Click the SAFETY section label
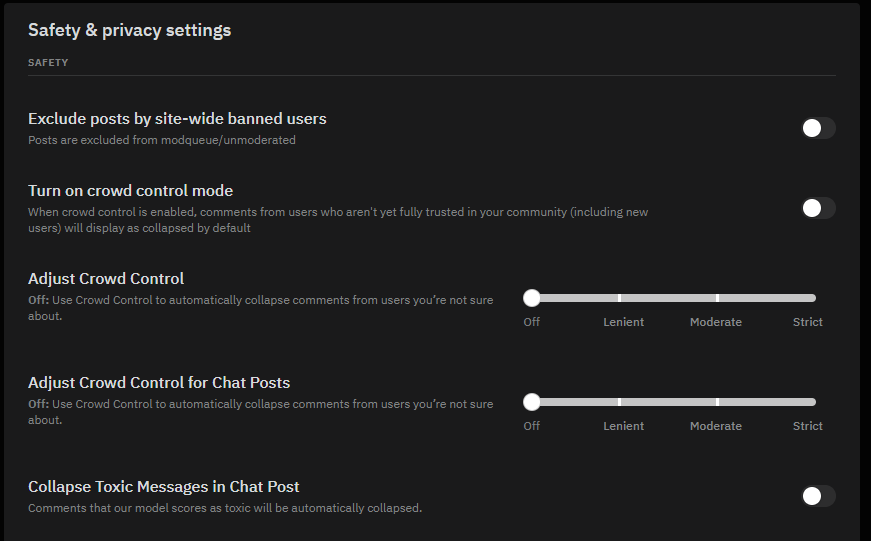 (48, 62)
